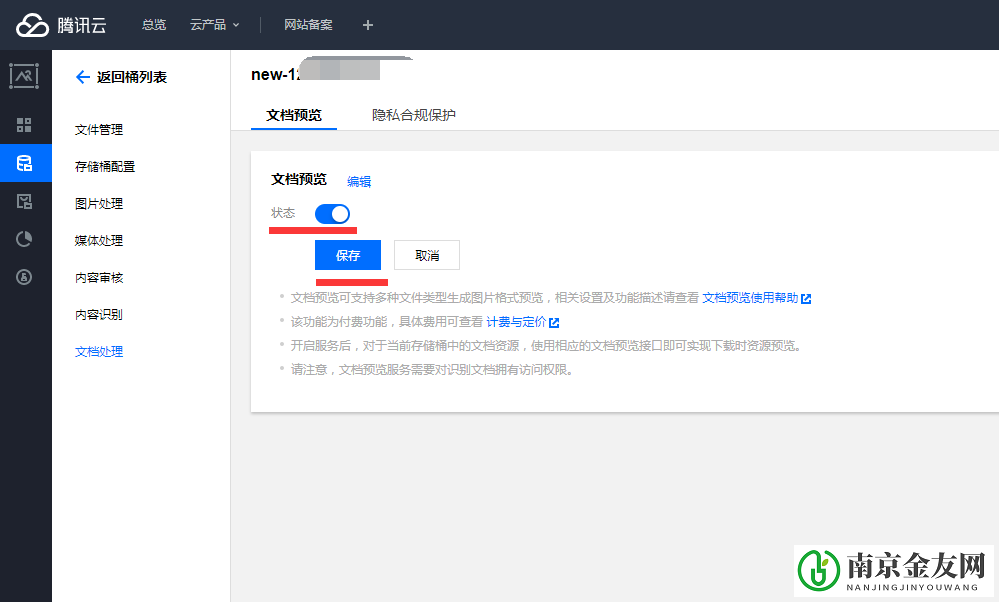Viewport: 999px width, 602px height.
Task: Click the highlighted storage bucket sidebar icon
Action: [24, 163]
